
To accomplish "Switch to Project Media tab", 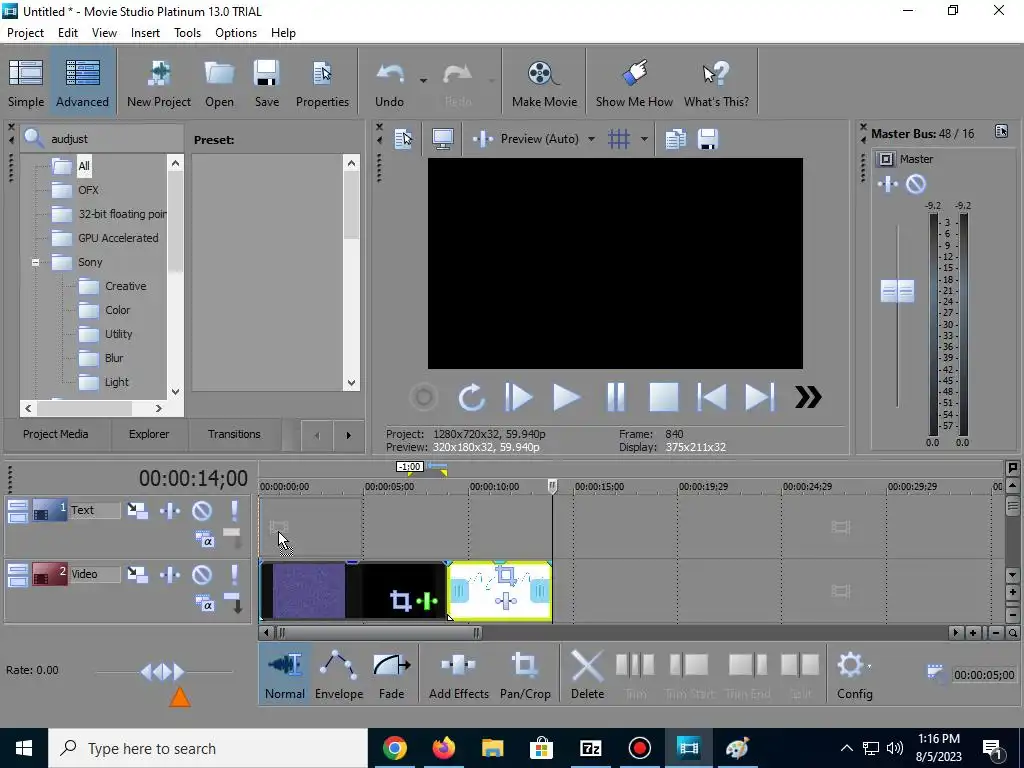I will (x=56, y=434).
